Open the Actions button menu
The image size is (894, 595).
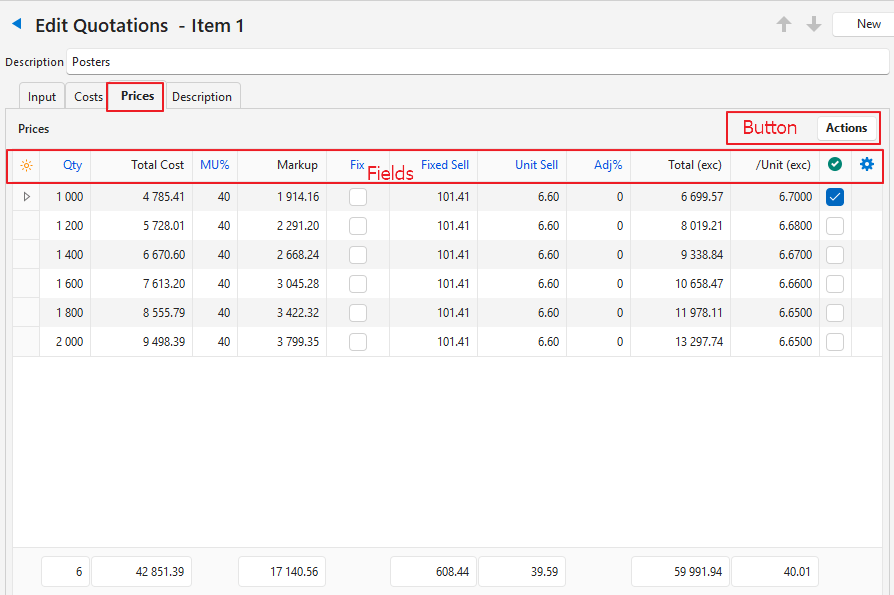tap(846, 128)
